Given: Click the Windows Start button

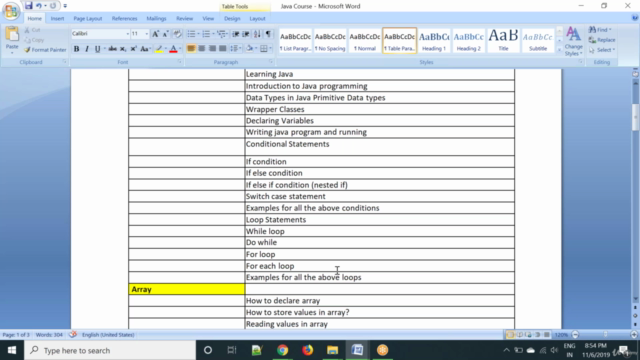Looking at the screenshot, I should click(x=12, y=350).
